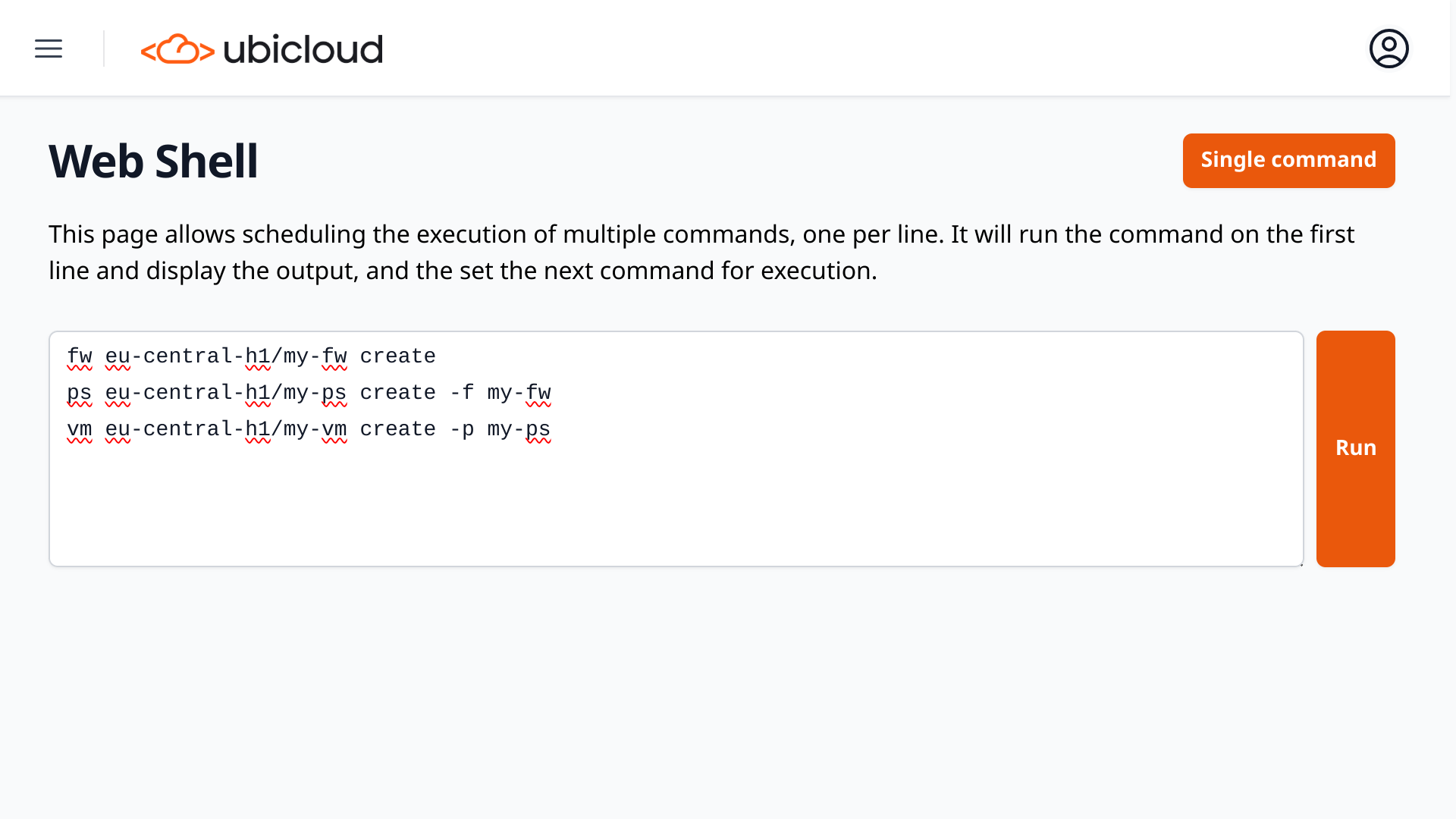Open the hamburger navigation menu
1456x819 pixels.
pos(49,49)
